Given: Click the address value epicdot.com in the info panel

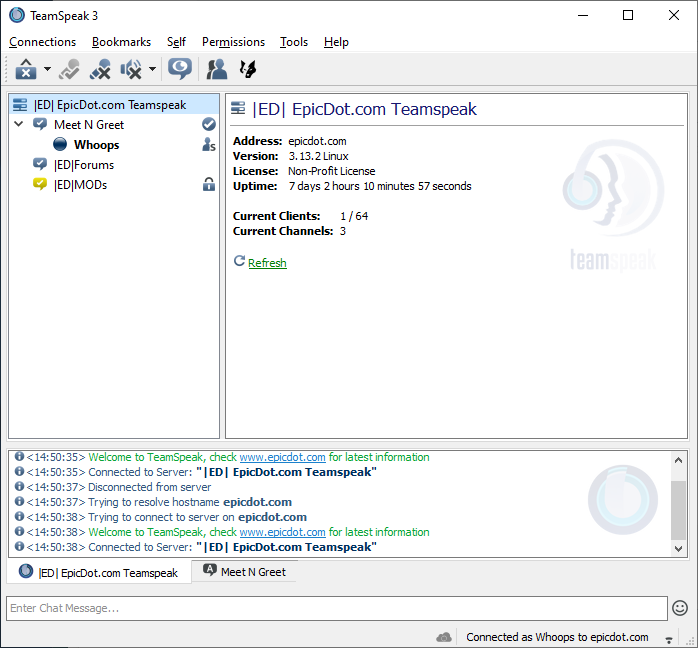Looking at the screenshot, I should (x=317, y=141).
